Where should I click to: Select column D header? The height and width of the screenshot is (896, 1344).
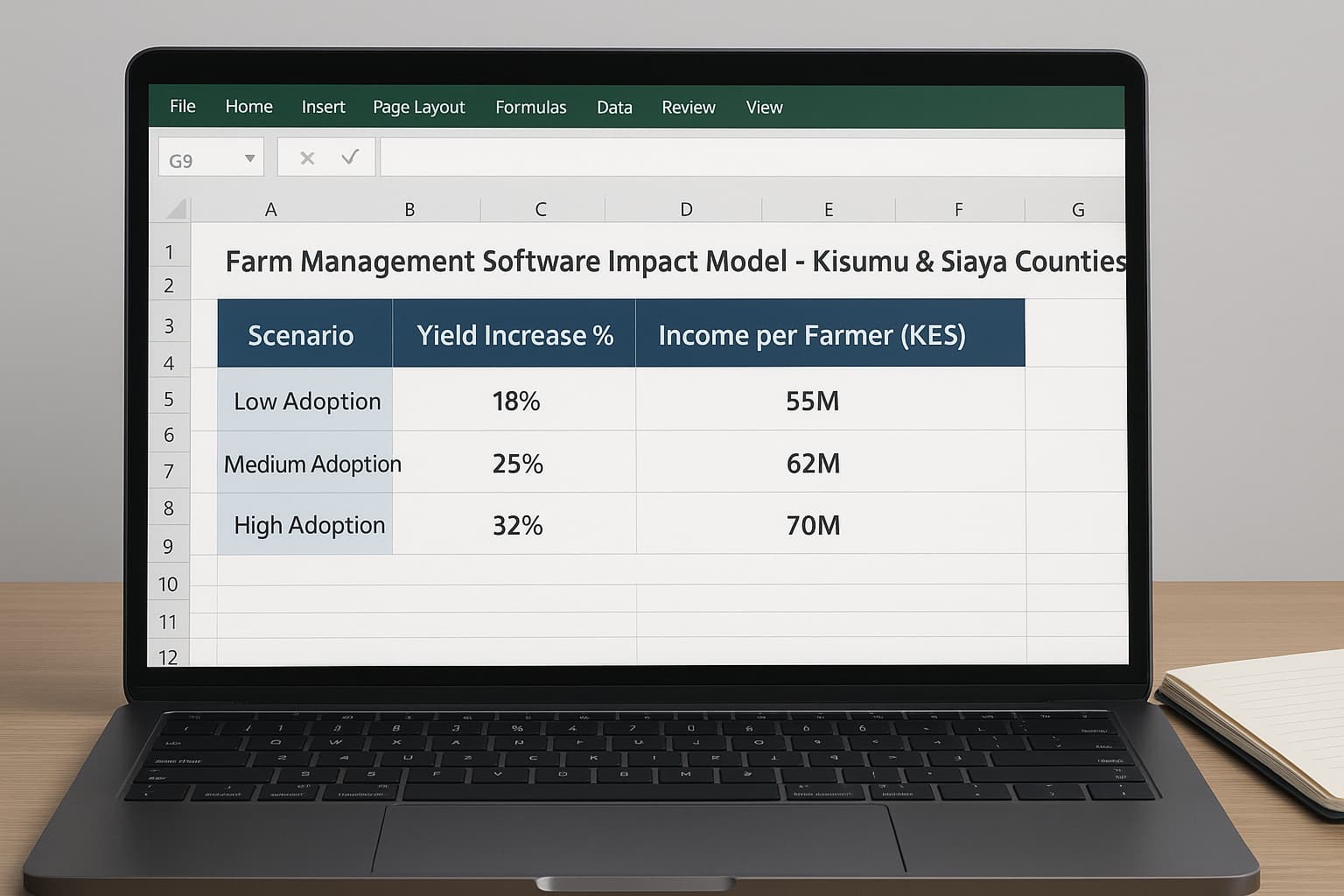(x=686, y=209)
